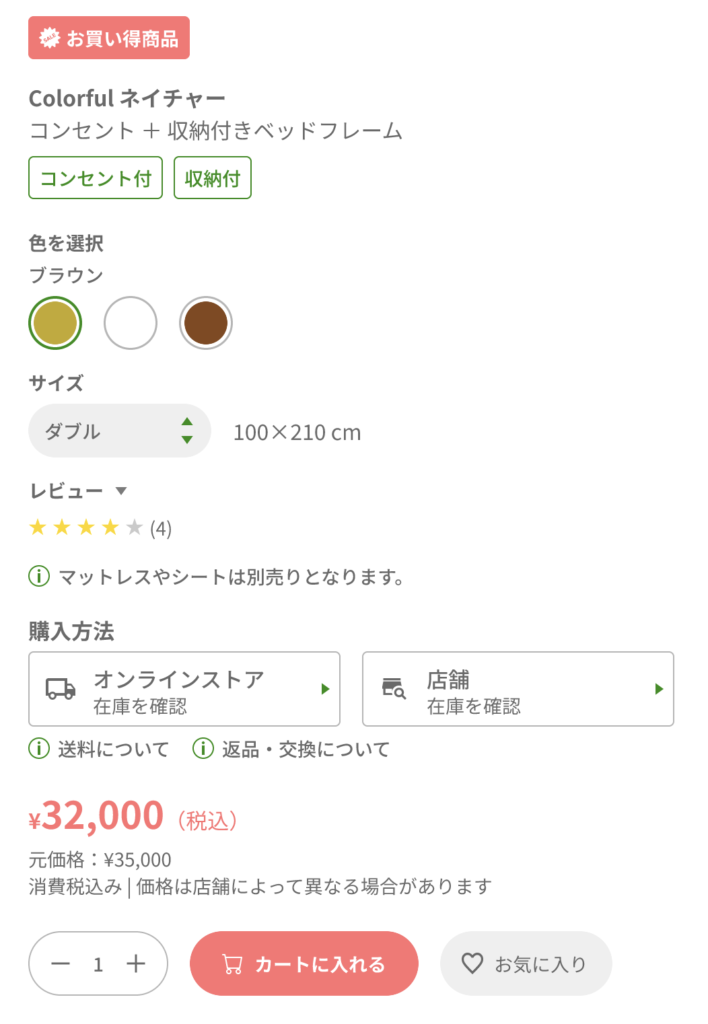Click the plus icon to increase quantity
This screenshot has height=1024, width=708.
(136, 964)
